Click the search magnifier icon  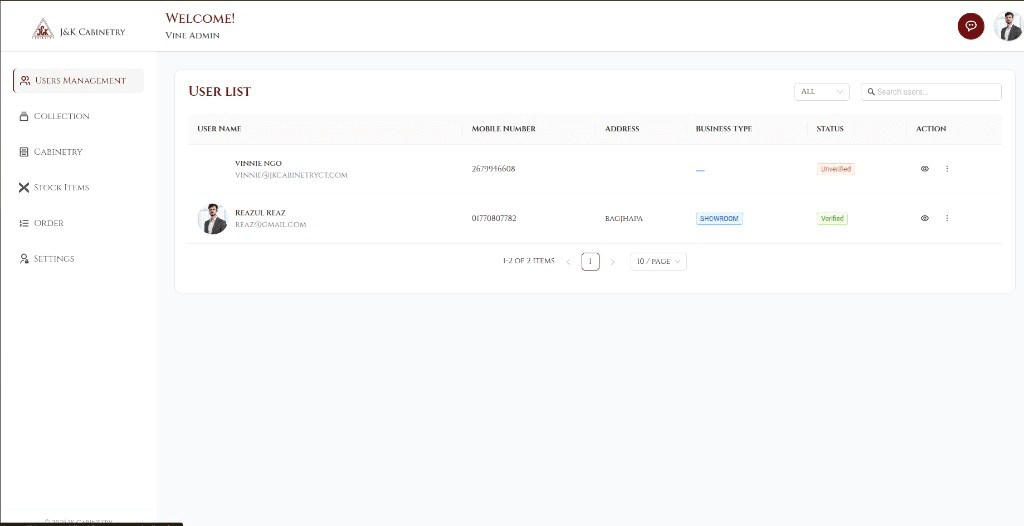pyautogui.click(x=871, y=92)
